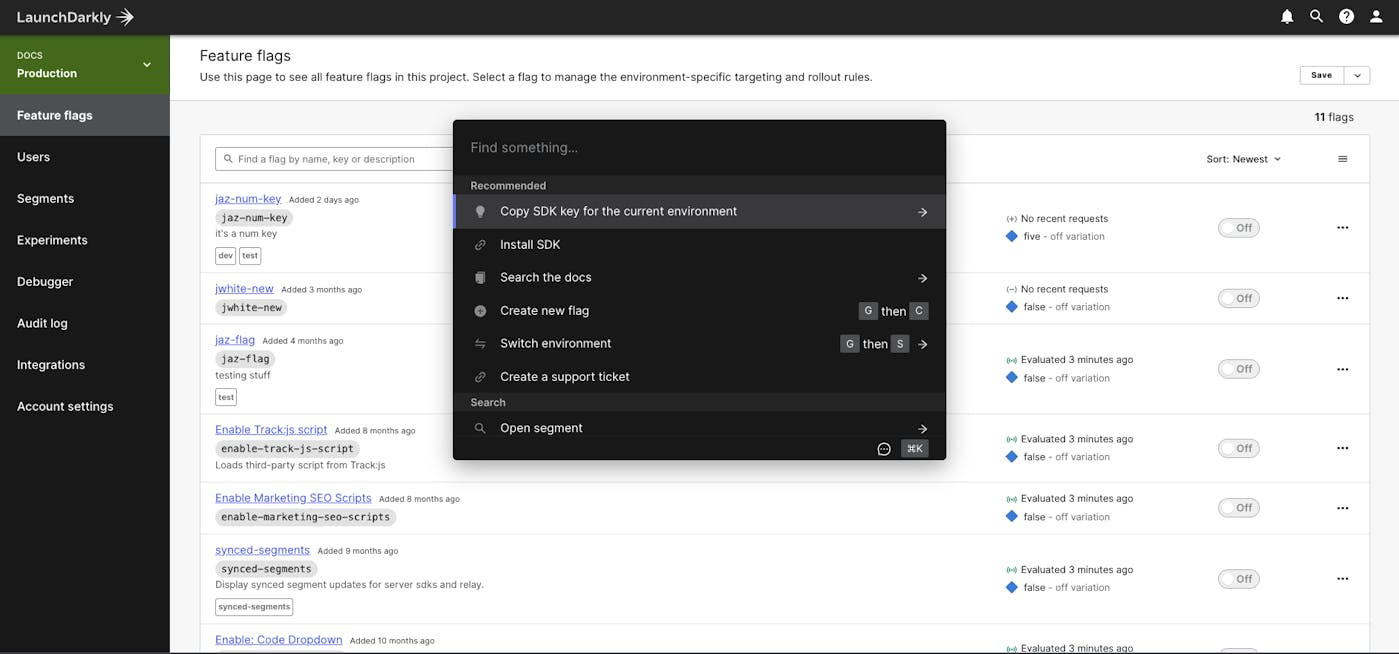Click the synced-segments tag label
This screenshot has height=654, width=1399.
(254, 607)
